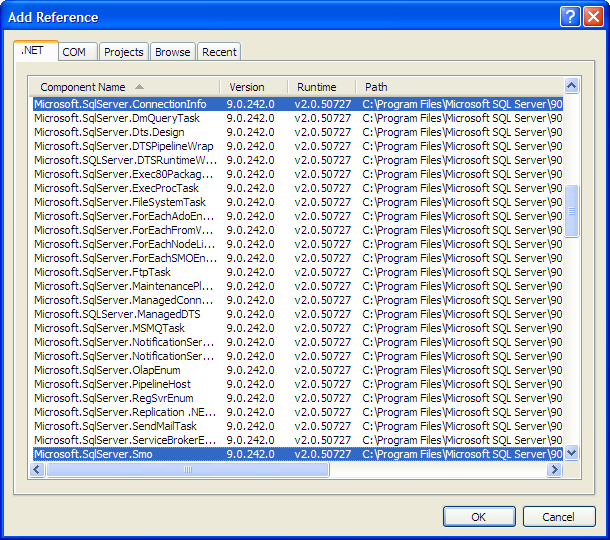Screen dimensions: 610x540
Task: Click the vertical scrollbar down arrow
Action: (x=571, y=453)
